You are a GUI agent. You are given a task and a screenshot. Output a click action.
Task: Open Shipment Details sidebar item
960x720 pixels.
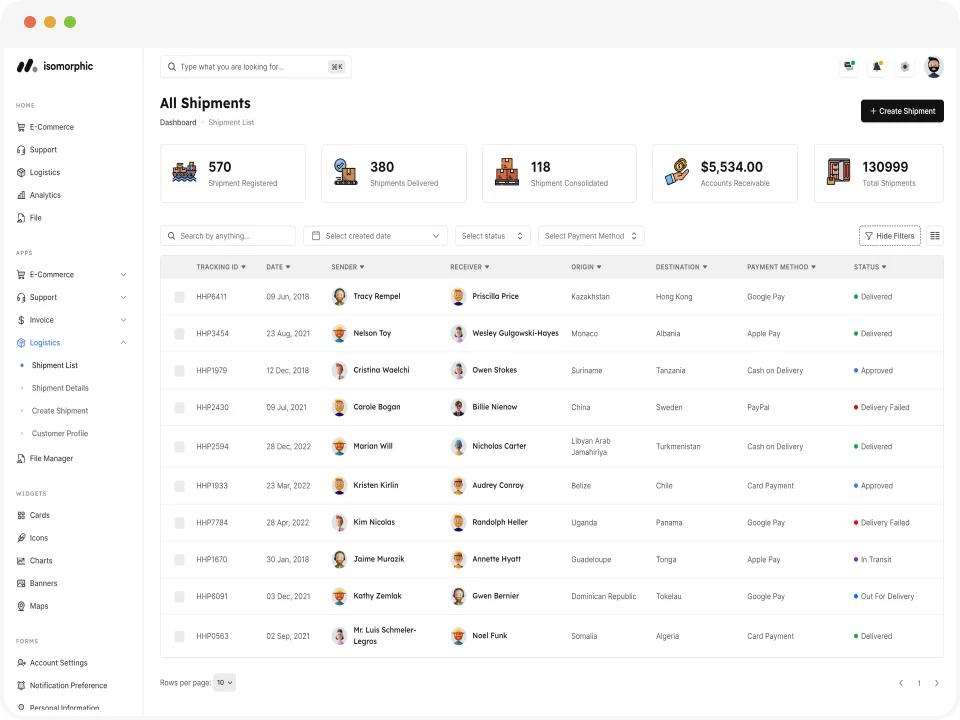(x=60, y=388)
